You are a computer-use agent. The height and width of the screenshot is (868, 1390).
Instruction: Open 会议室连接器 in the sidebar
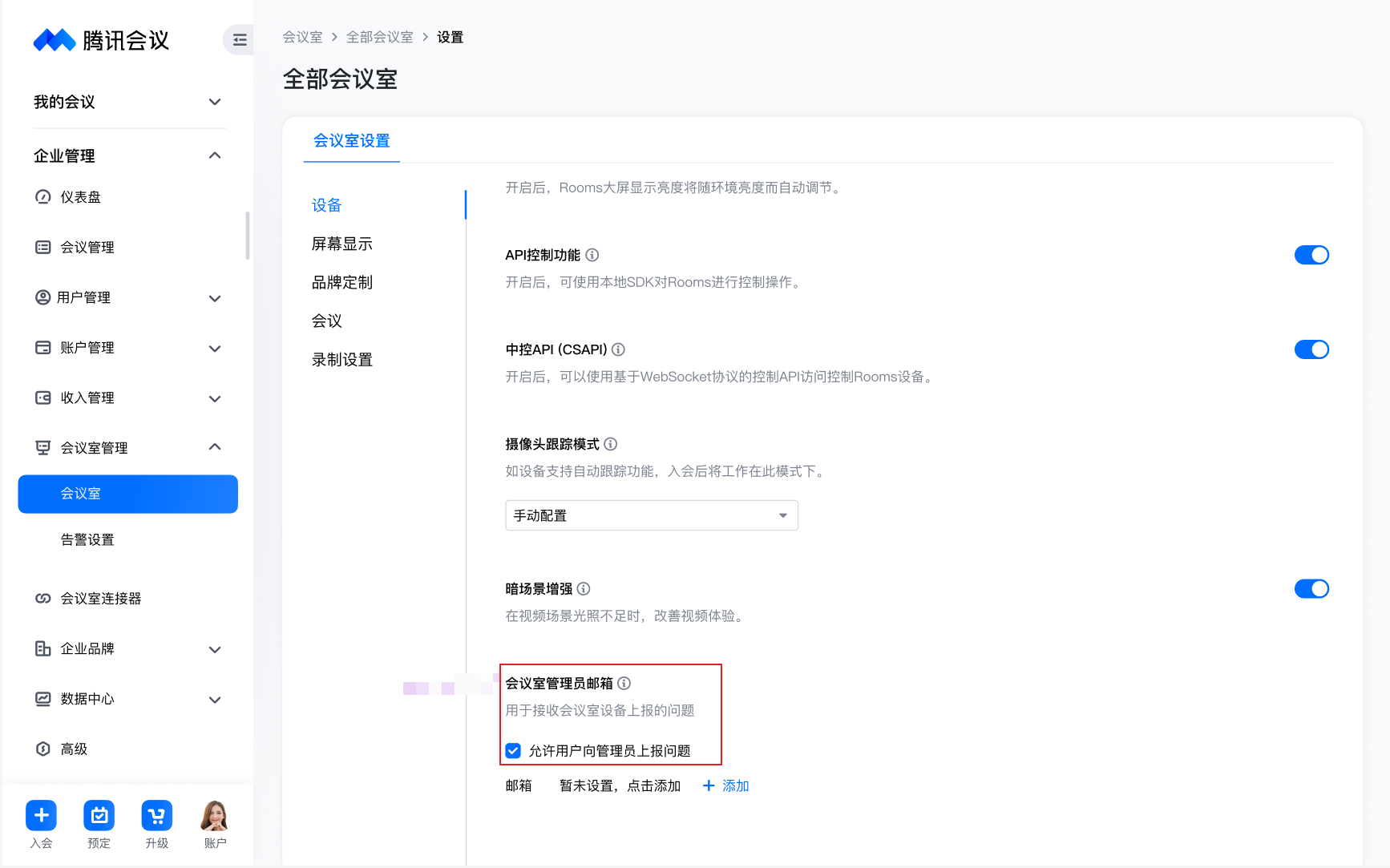tap(101, 599)
